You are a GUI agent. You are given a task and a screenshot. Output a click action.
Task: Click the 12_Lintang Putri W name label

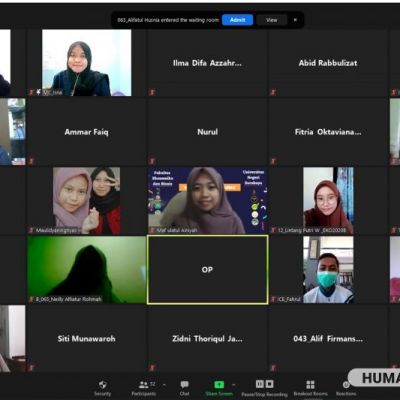pyautogui.click(x=312, y=230)
